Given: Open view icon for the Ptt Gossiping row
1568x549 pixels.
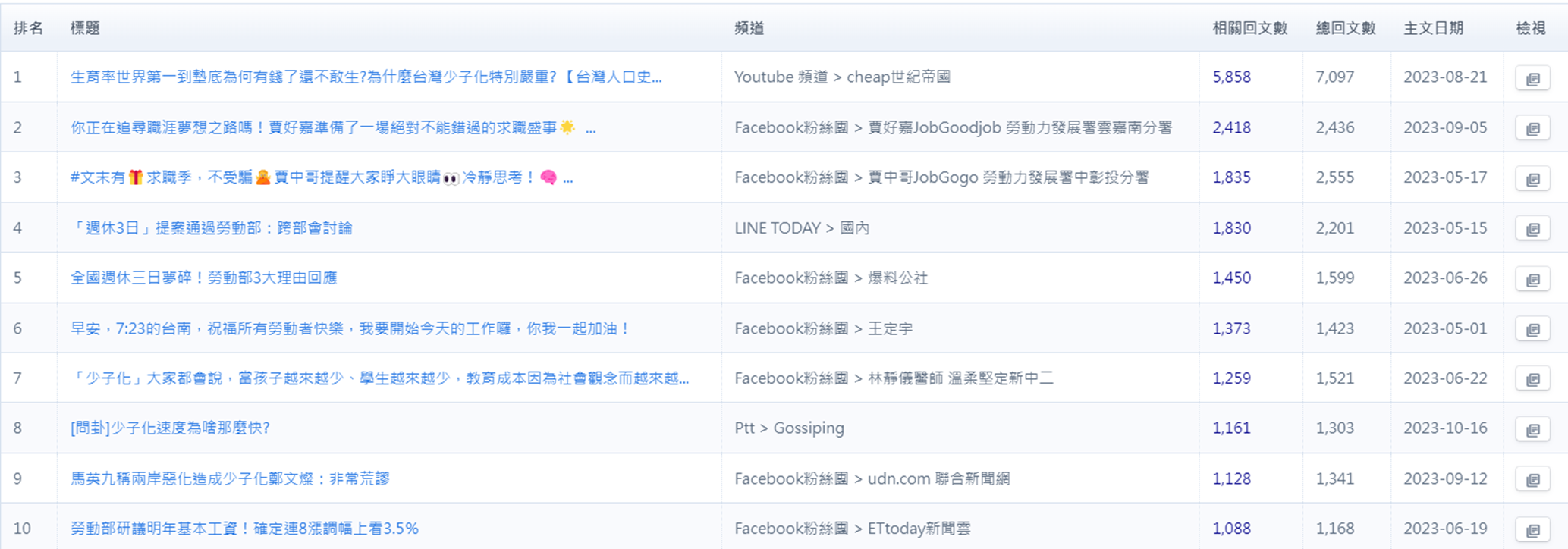Looking at the screenshot, I should (x=1532, y=429).
